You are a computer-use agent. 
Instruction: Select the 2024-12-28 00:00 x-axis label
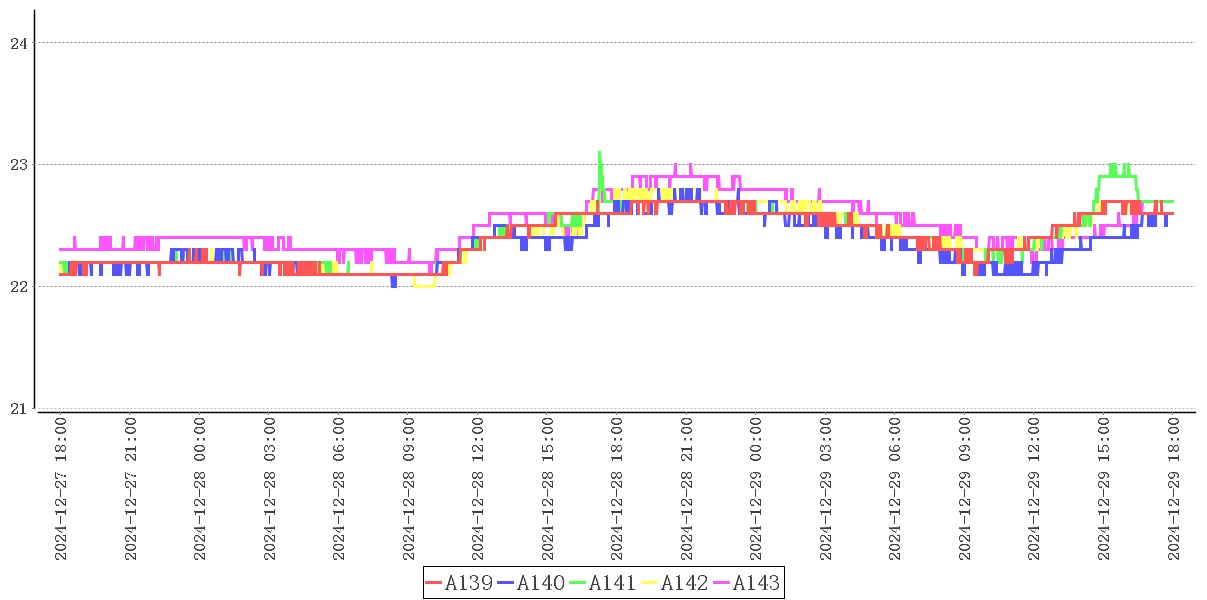pyautogui.click(x=200, y=490)
